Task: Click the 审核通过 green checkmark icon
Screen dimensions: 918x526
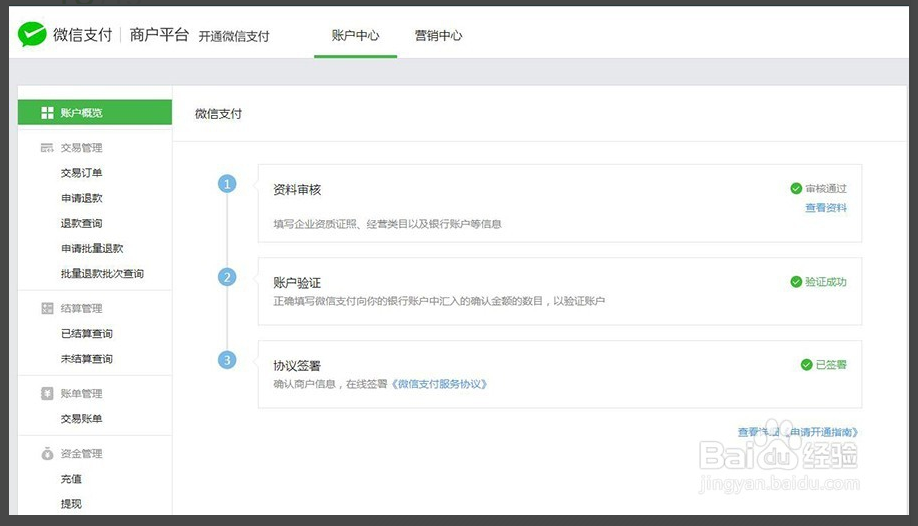Action: pyautogui.click(x=796, y=188)
